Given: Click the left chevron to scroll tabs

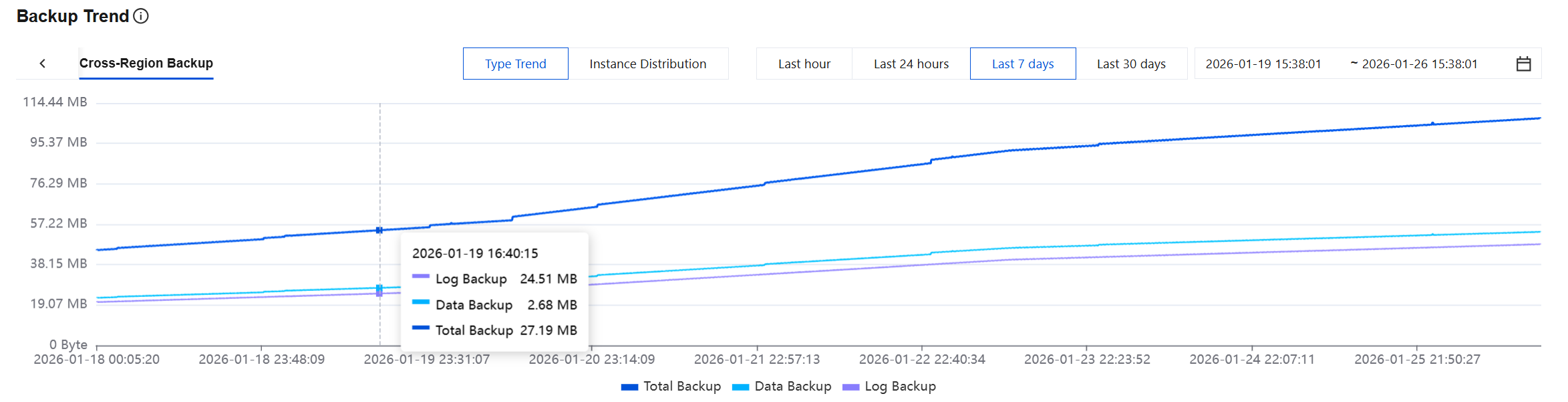Looking at the screenshot, I should pyautogui.click(x=43, y=64).
